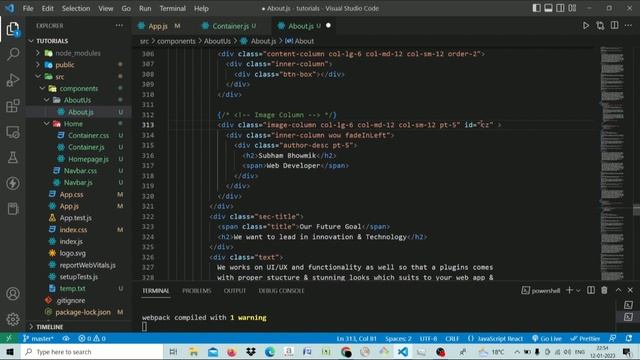Open the Accounts icon in activity bar
Viewport: 640px width, 360px height.
[13, 294]
